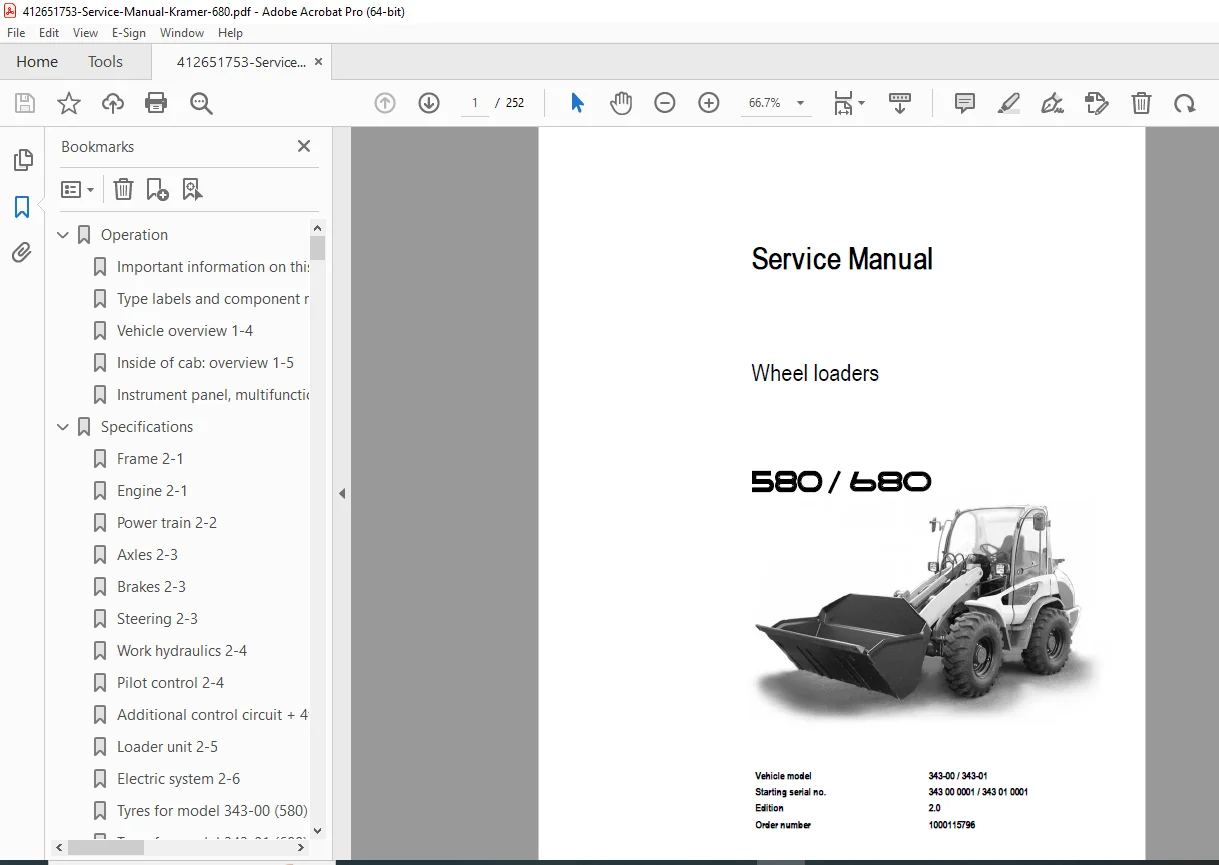Collapse the Specifications bookmark group

63,427
